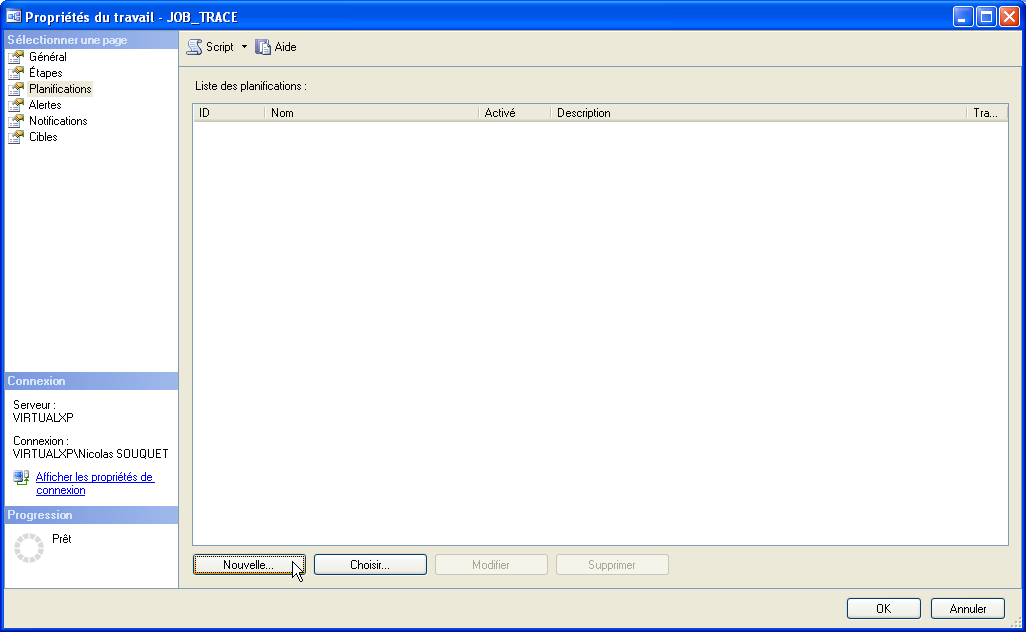The image size is (1026, 632).
Task: Go to the Alertes page
Action: tap(45, 105)
